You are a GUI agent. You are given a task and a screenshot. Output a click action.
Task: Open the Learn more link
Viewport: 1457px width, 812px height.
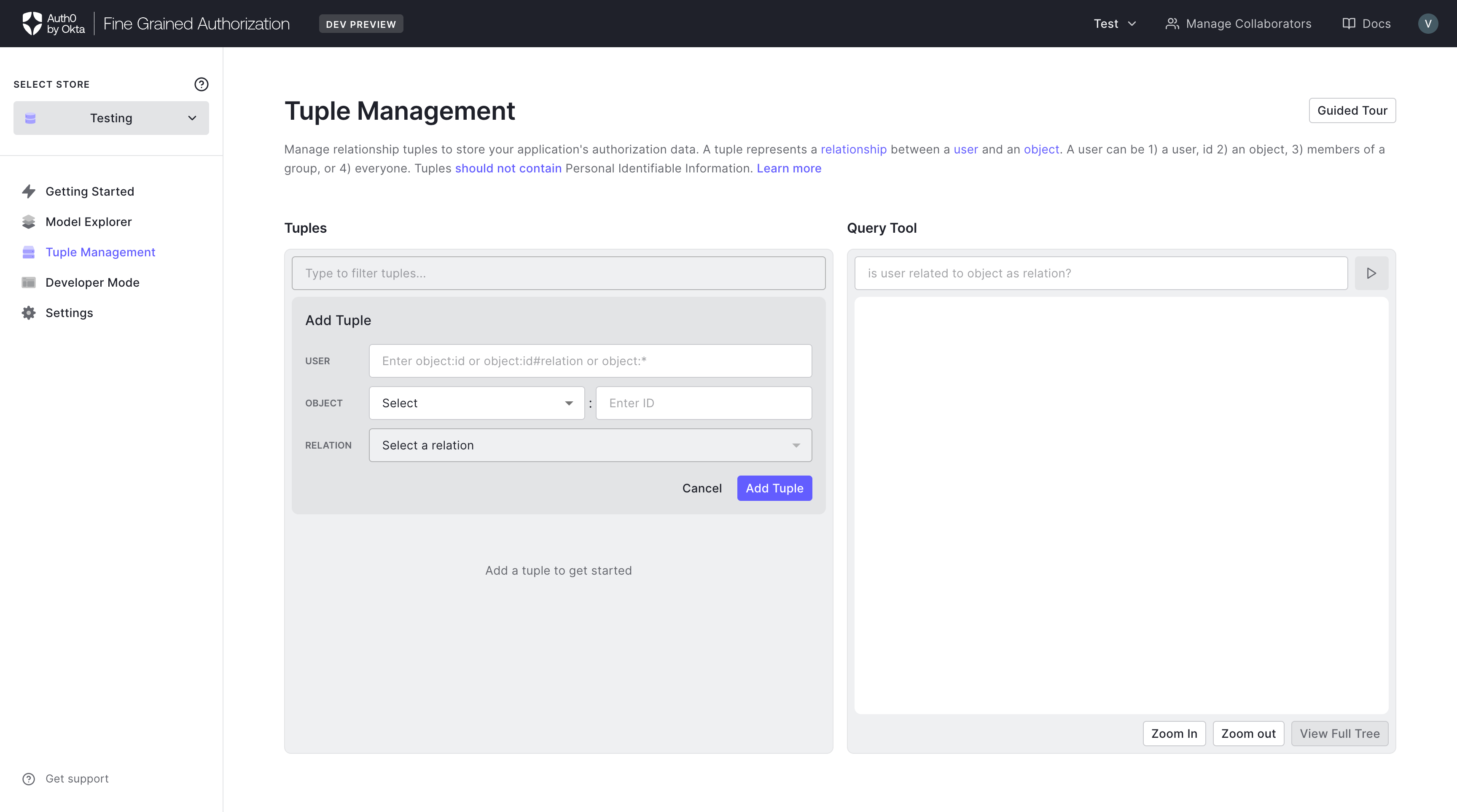pos(789,169)
